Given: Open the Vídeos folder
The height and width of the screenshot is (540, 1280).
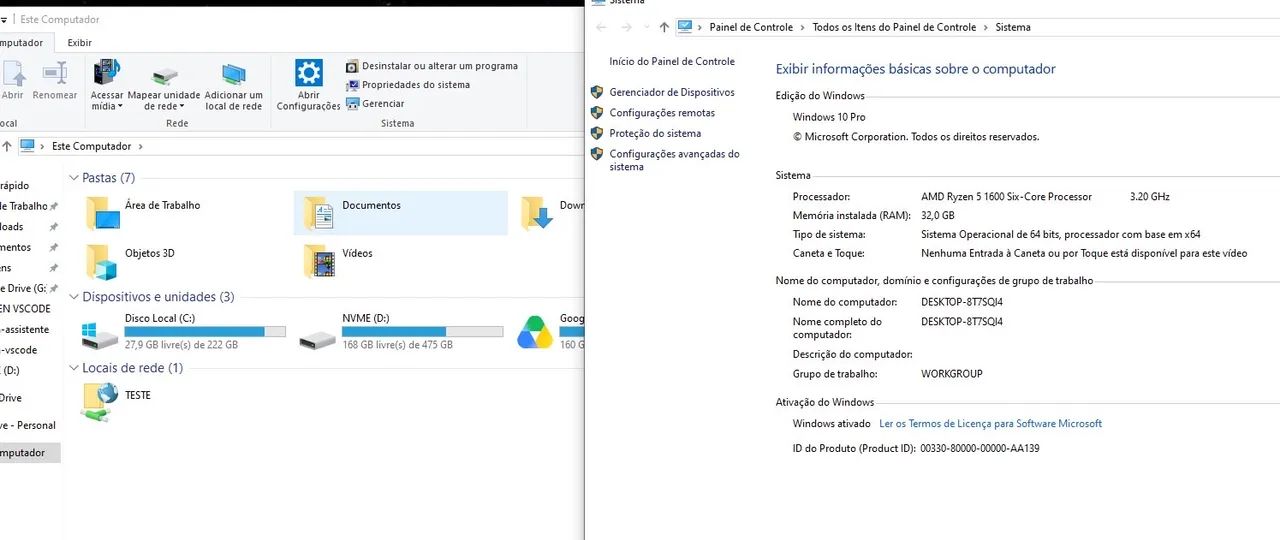Looking at the screenshot, I should [x=340, y=261].
